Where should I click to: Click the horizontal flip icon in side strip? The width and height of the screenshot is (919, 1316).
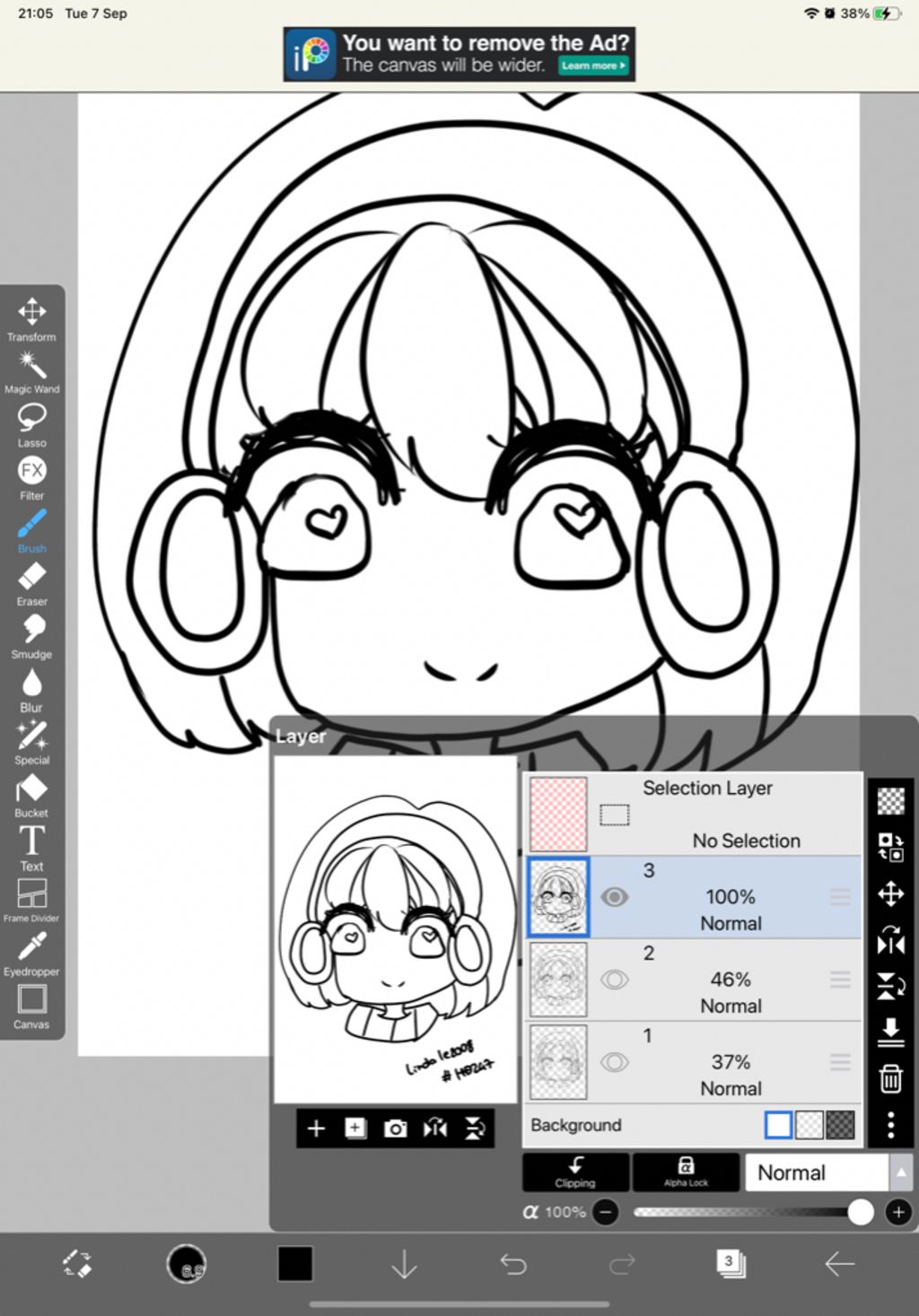pyautogui.click(x=890, y=940)
